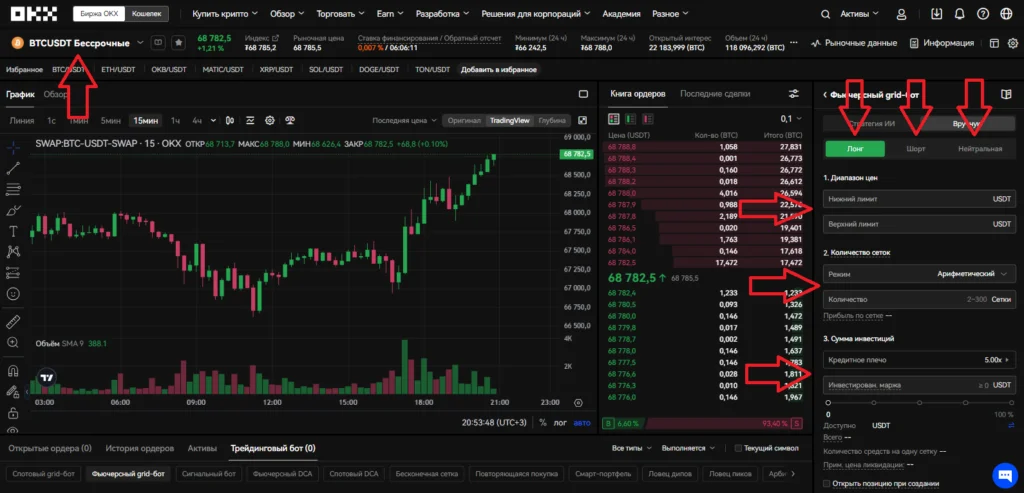Click the Нижний лимит input field
This screenshot has height=493, width=1024.
919,200
